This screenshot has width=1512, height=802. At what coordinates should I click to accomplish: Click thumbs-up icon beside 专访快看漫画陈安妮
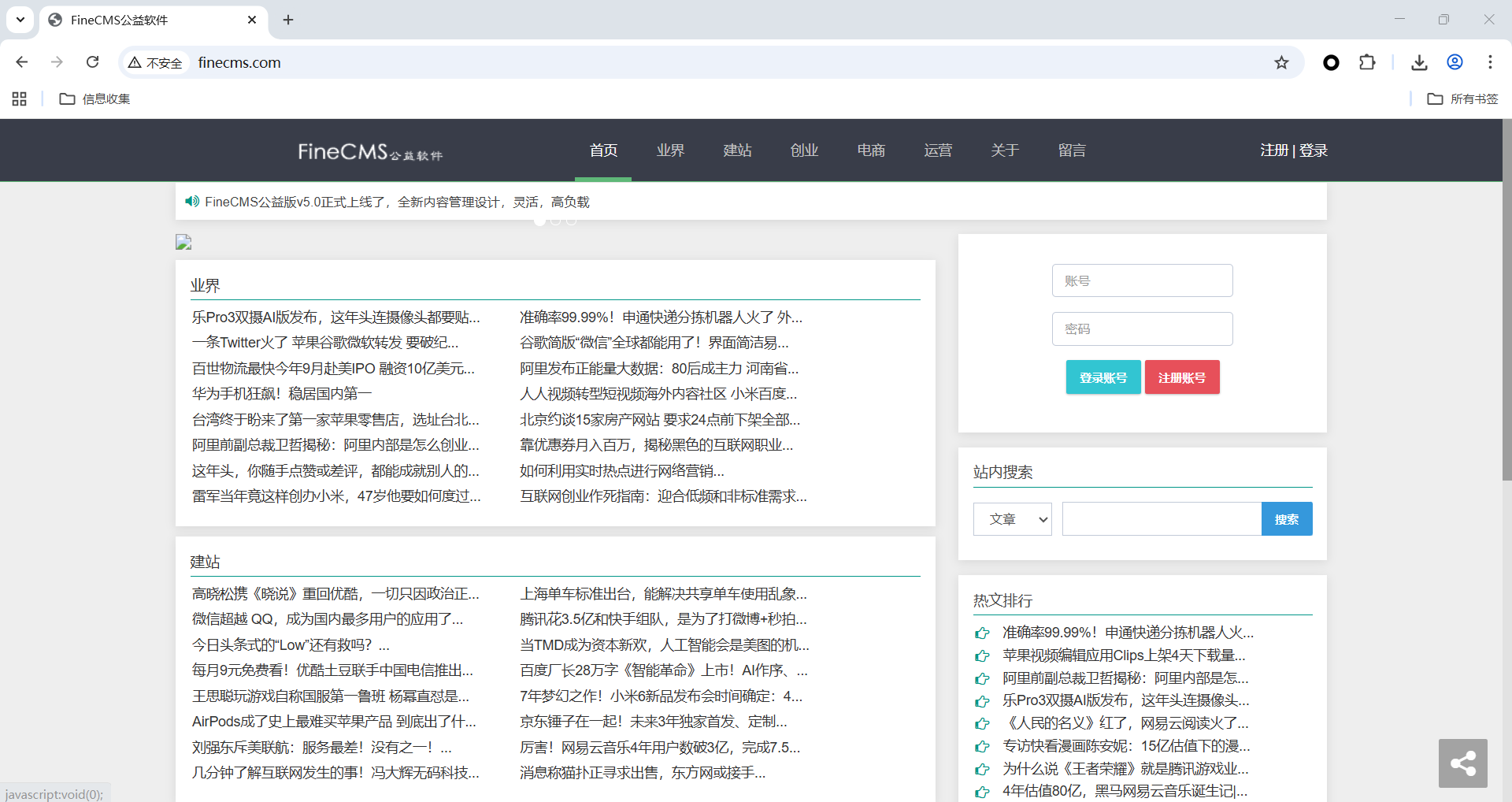(982, 746)
